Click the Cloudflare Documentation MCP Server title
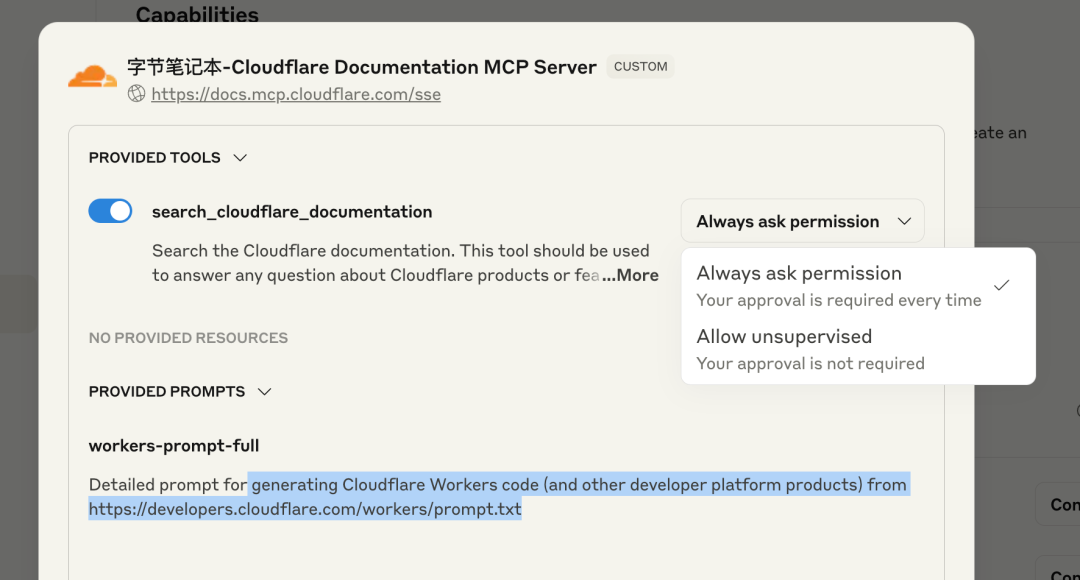The width and height of the screenshot is (1080, 580). point(361,67)
